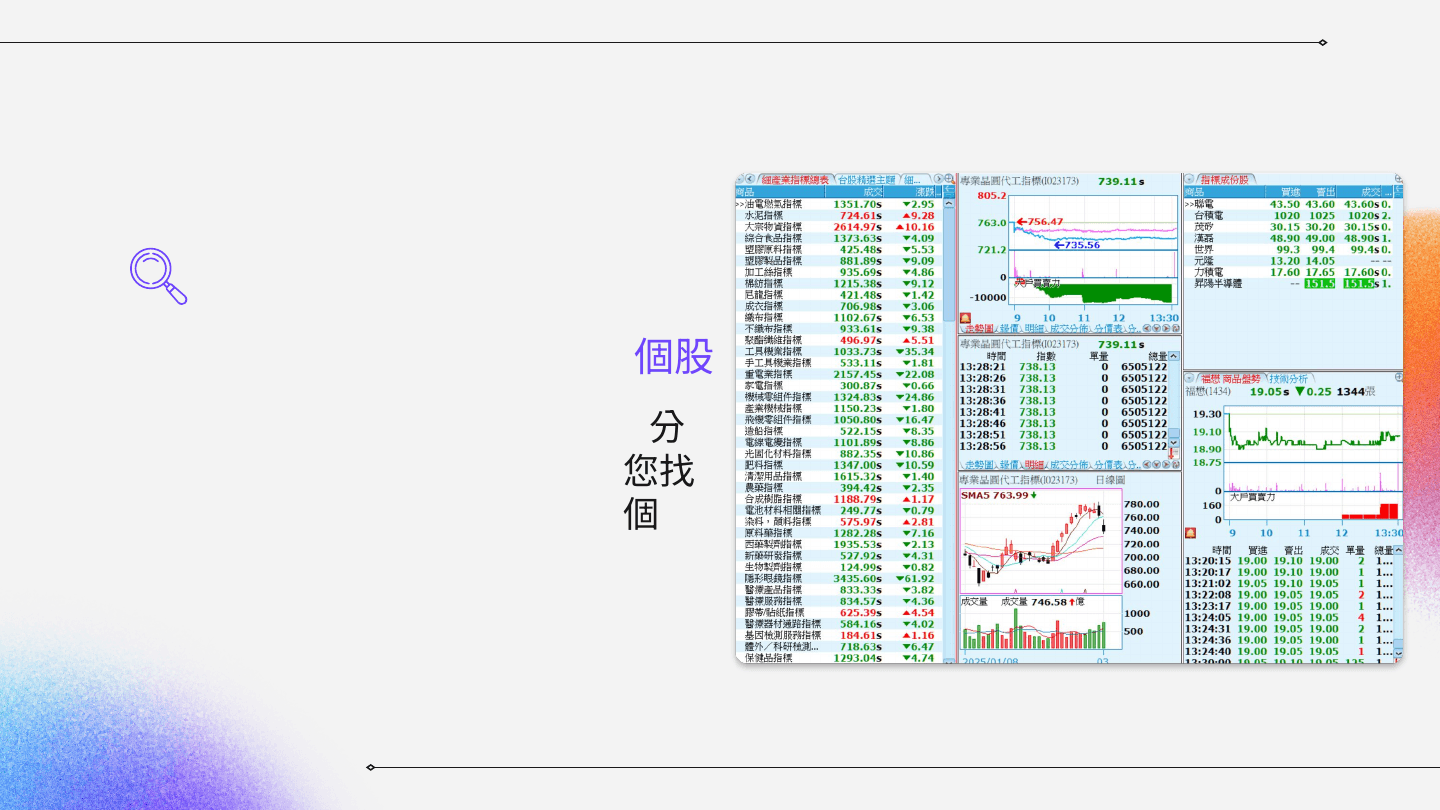The image size is (1440, 810).
Task: Switch to the 技術分析 tab
Action: 1288,378
